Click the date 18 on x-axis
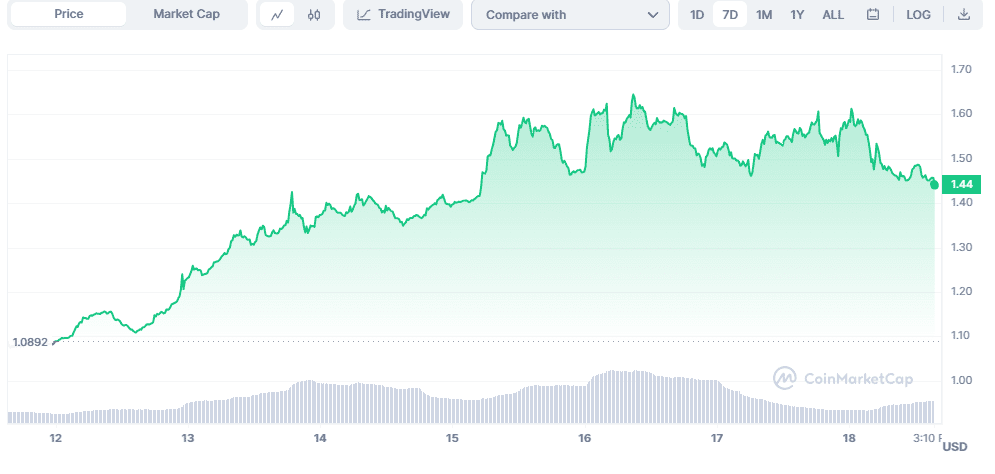Viewport: 995px width, 474px height. pos(849,438)
